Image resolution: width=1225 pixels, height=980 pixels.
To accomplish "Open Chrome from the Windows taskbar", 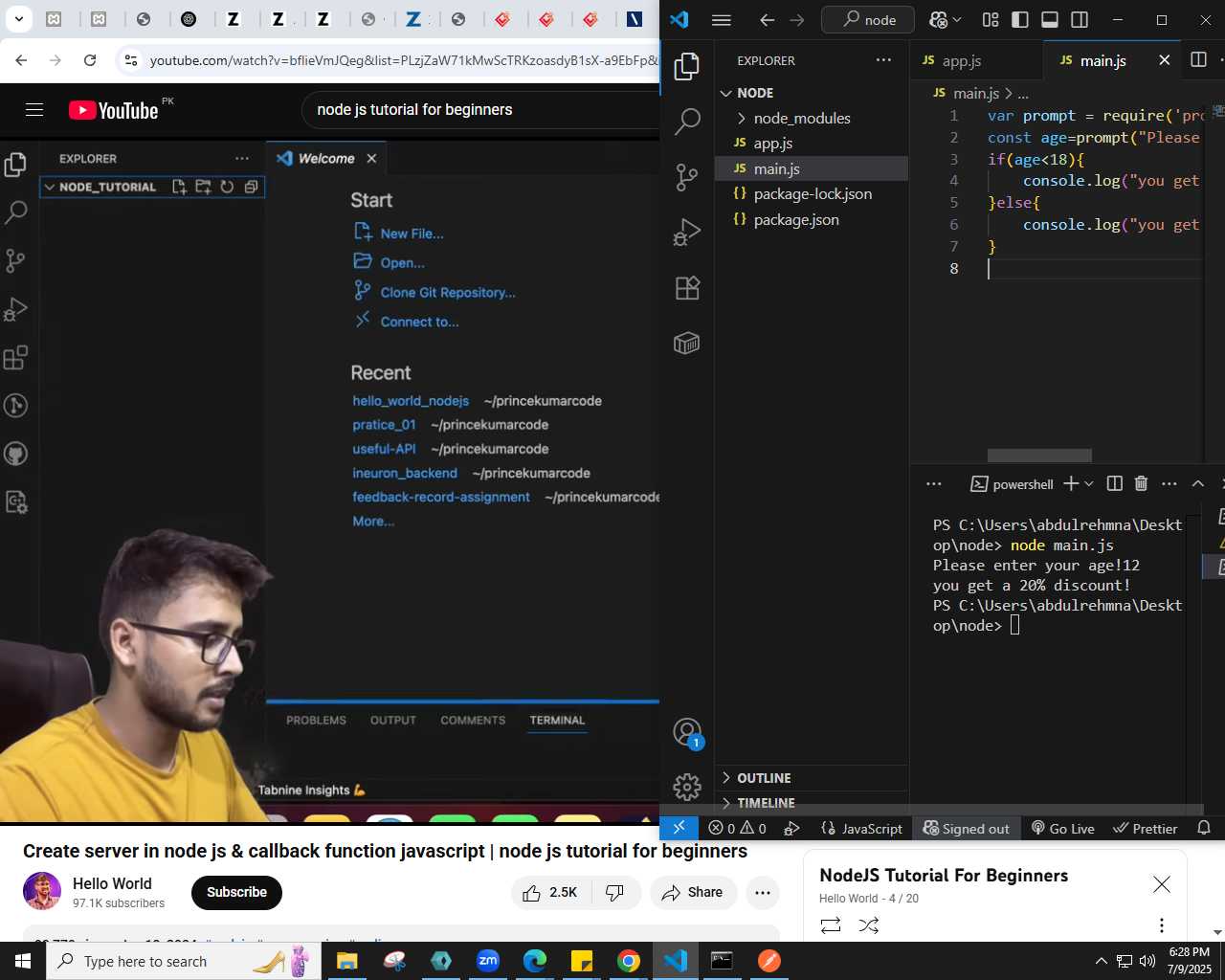I will (628, 961).
